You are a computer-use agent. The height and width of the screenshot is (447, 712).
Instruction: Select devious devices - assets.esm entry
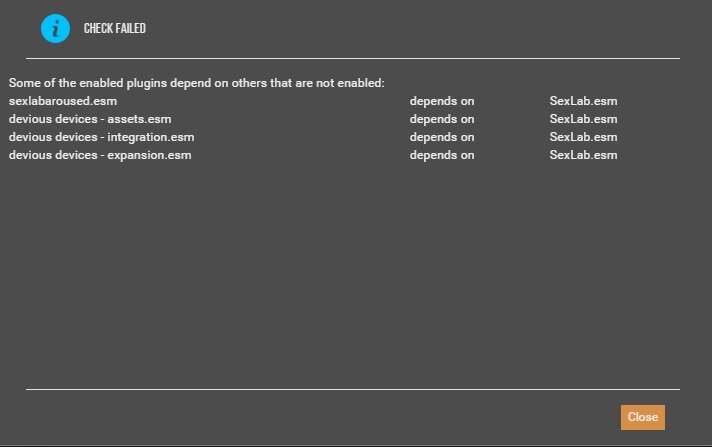[90, 119]
